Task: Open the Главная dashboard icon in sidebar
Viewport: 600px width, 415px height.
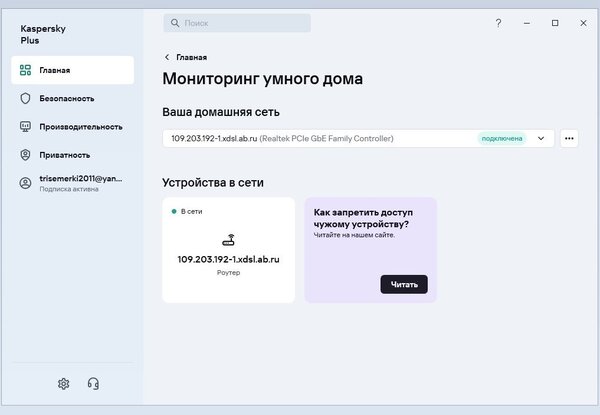Action: 25,70
